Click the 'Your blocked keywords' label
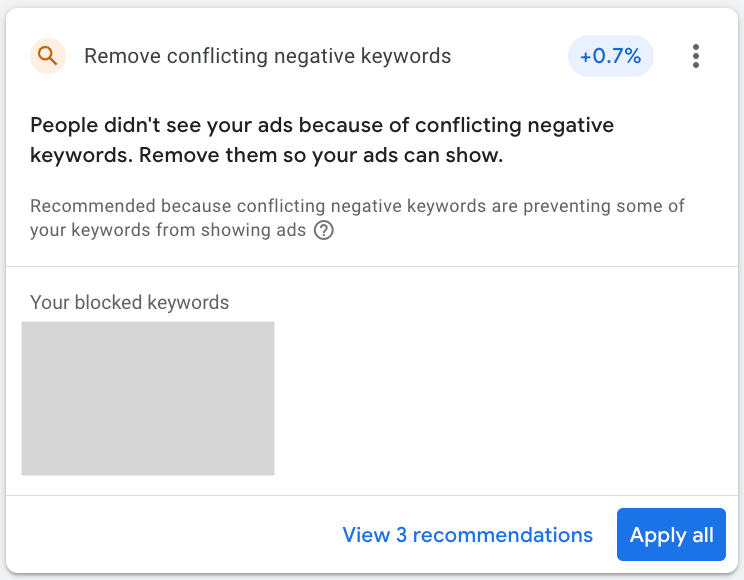The image size is (744, 580). [130, 302]
